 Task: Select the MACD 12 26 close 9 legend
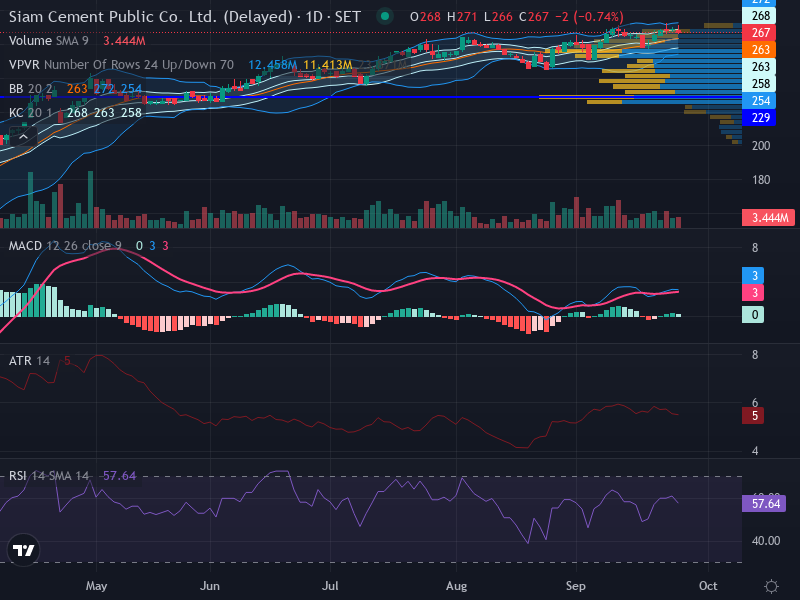(65, 246)
